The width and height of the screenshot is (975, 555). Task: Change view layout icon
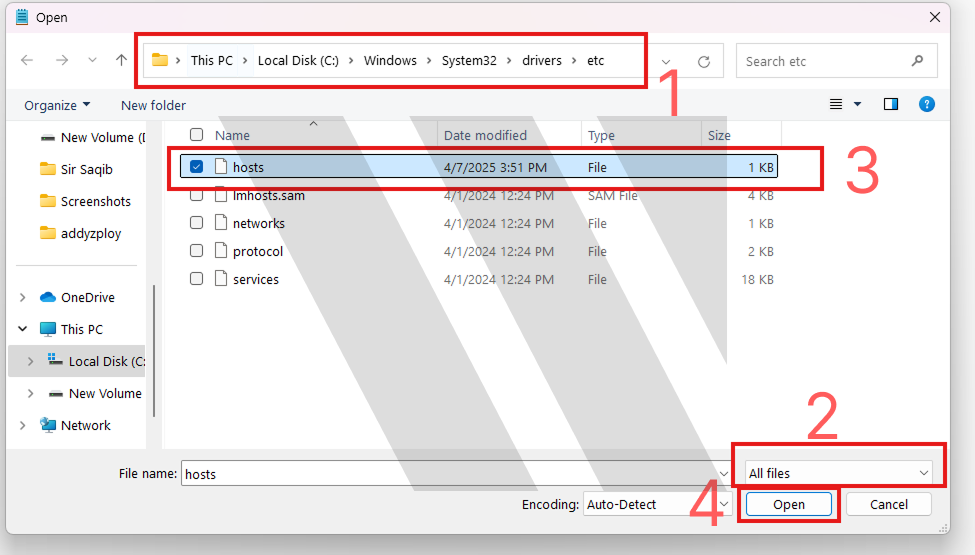[836, 104]
